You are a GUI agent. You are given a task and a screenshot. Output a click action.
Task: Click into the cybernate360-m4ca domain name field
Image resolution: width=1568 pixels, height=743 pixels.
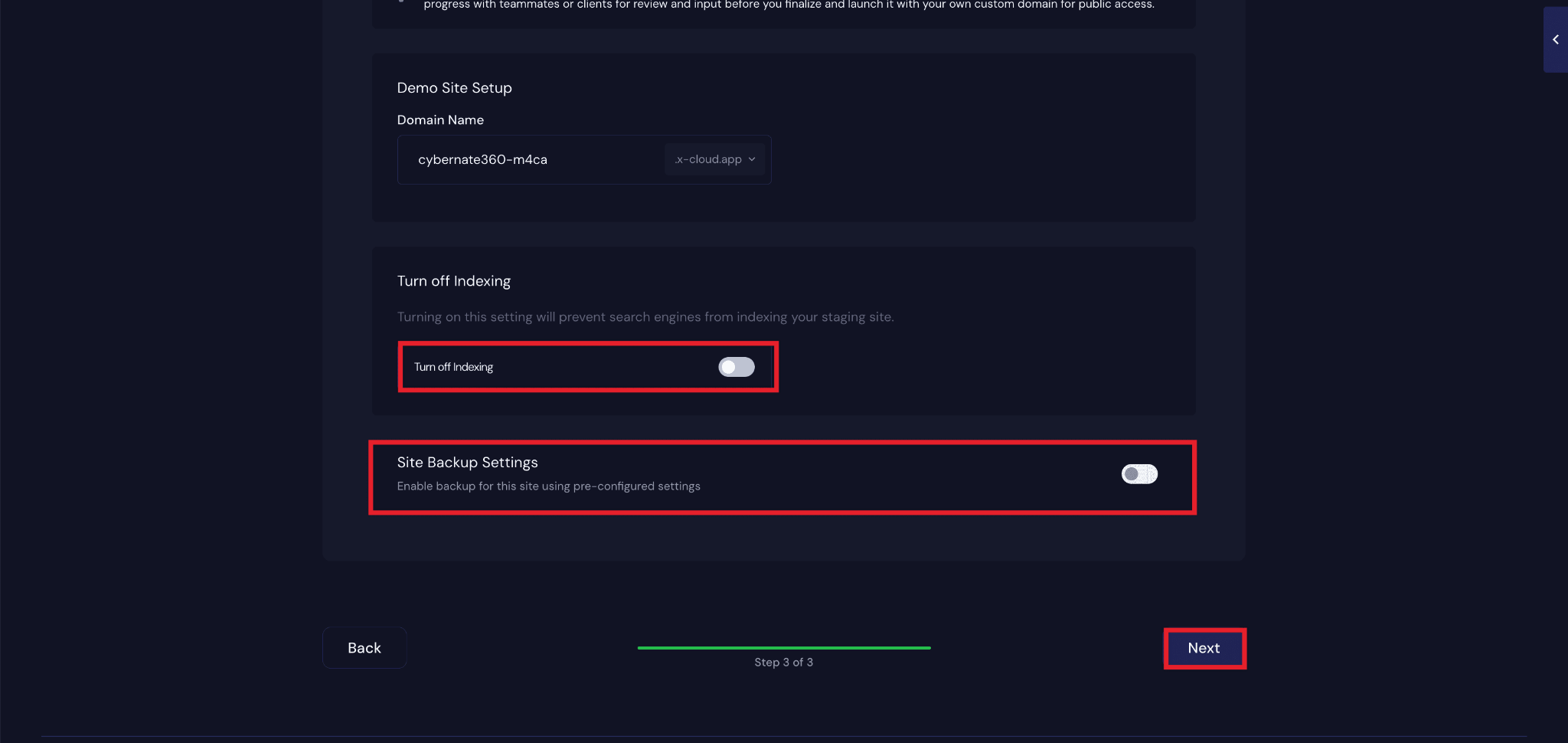(528, 159)
